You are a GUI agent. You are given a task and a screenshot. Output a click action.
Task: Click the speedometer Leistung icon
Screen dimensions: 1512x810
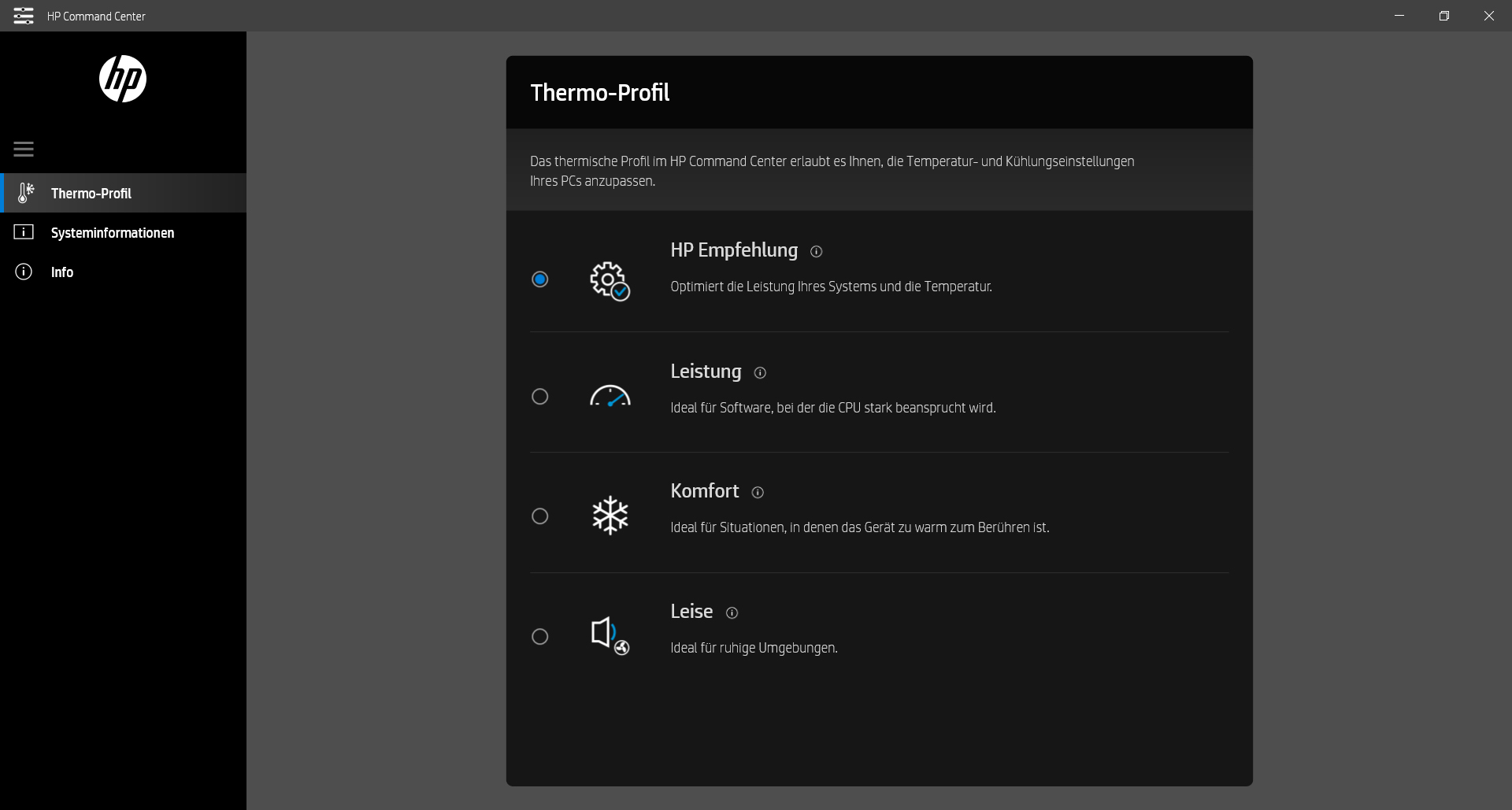(x=610, y=396)
